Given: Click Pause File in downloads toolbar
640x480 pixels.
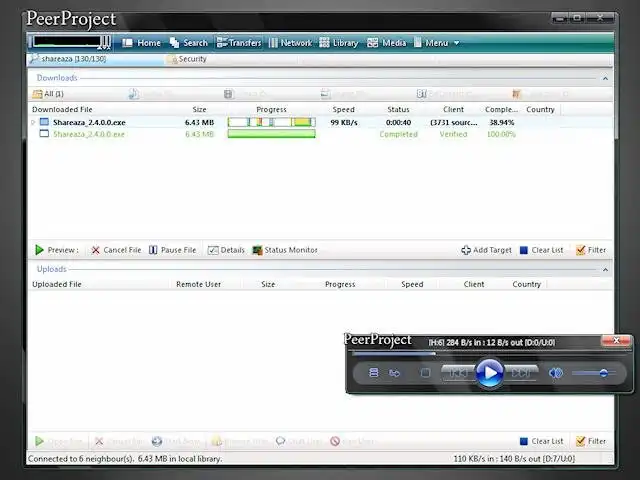Looking at the screenshot, I should click(x=172, y=250).
